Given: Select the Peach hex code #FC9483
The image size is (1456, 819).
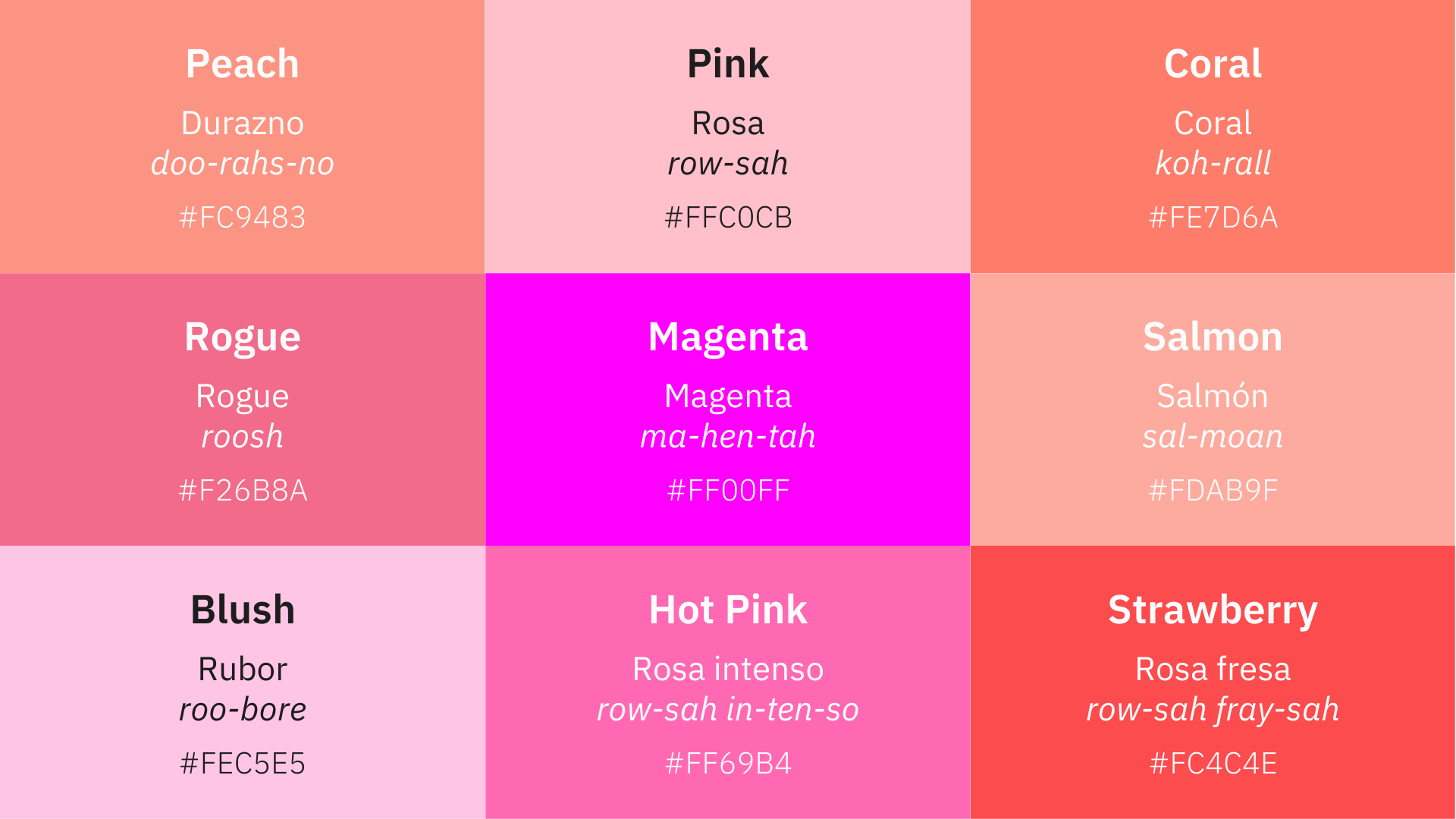Looking at the screenshot, I should tap(243, 218).
